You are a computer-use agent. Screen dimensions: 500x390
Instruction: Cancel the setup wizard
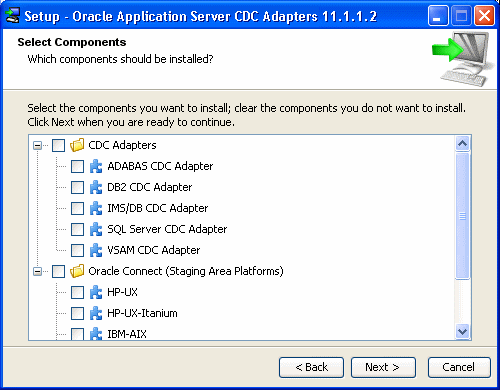click(459, 367)
